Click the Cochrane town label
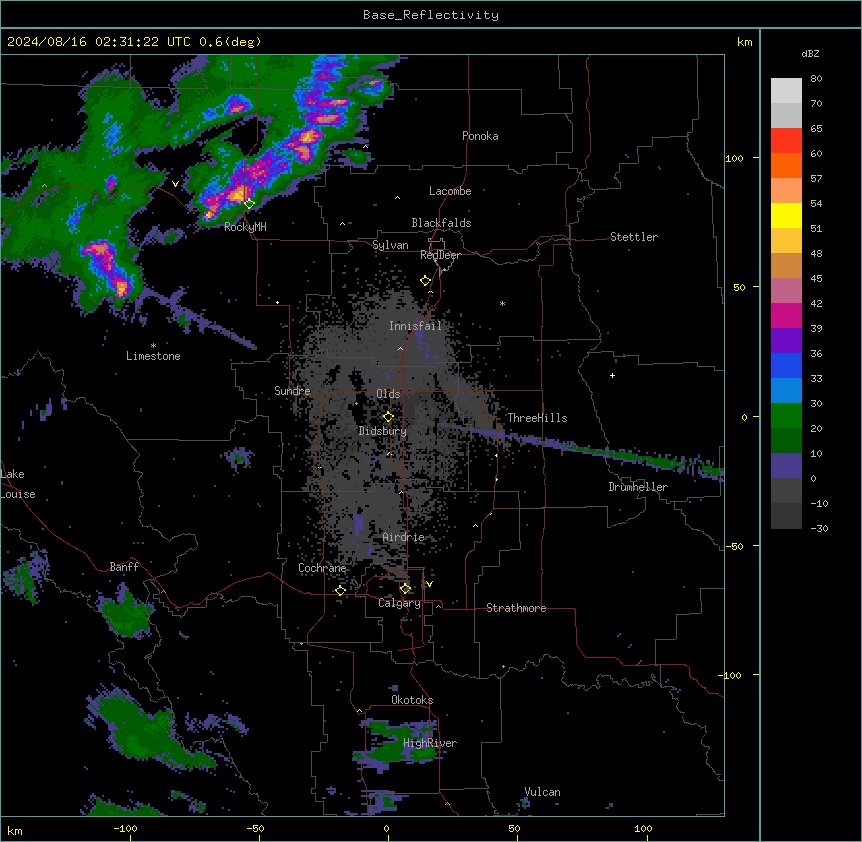862x842 pixels. [322, 568]
